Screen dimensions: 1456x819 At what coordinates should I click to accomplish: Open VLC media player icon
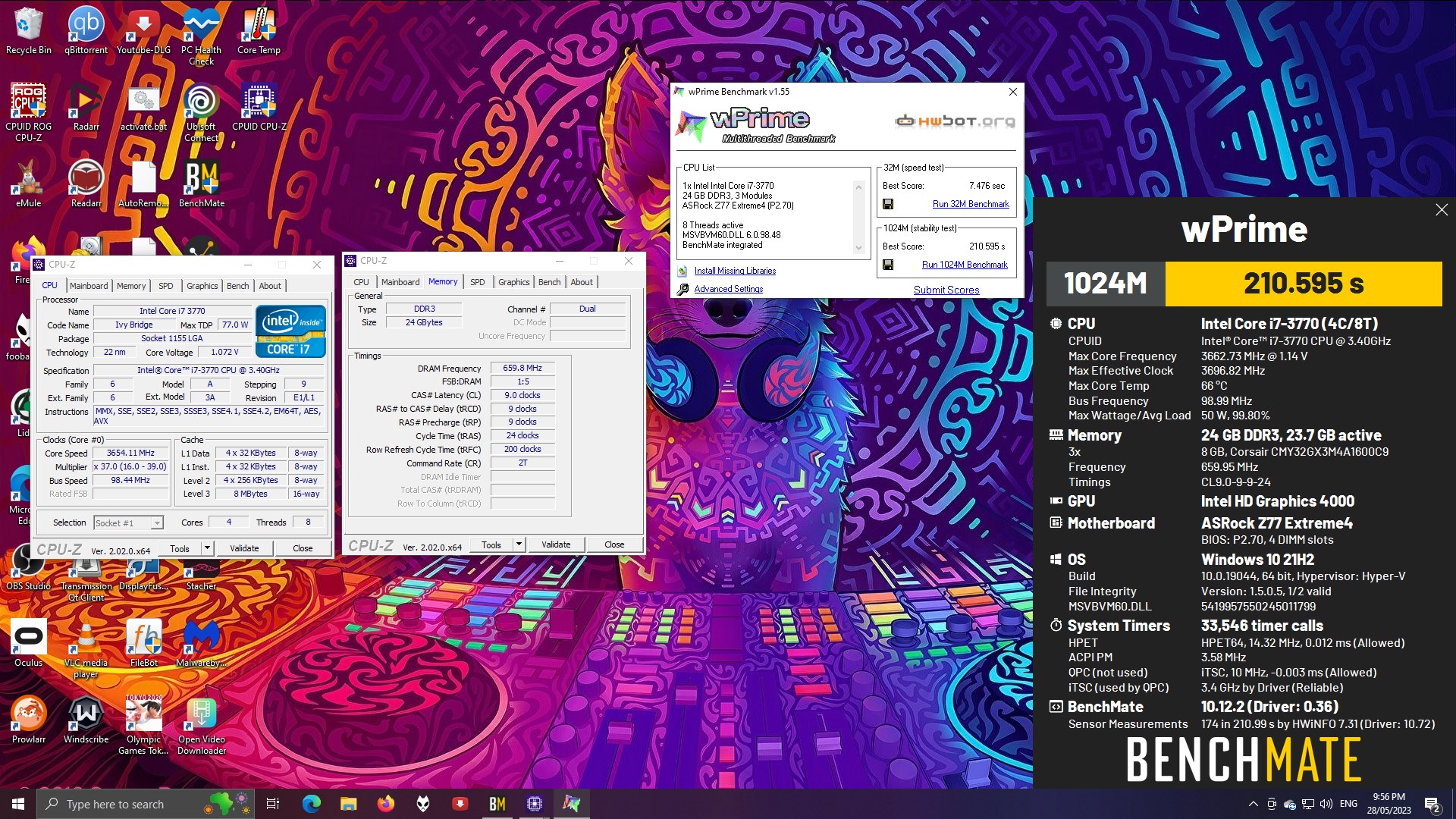[86, 648]
